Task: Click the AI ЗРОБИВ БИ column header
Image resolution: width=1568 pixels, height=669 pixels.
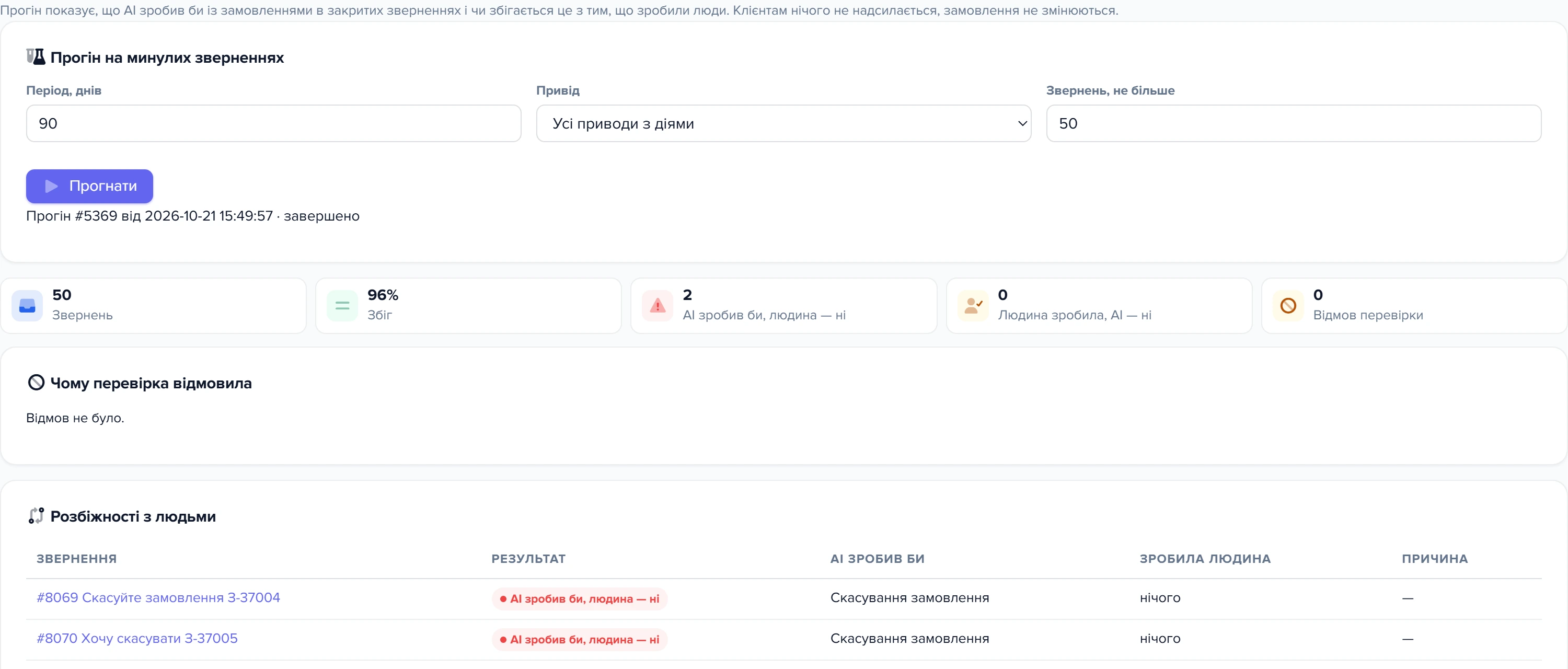Action: [877, 559]
